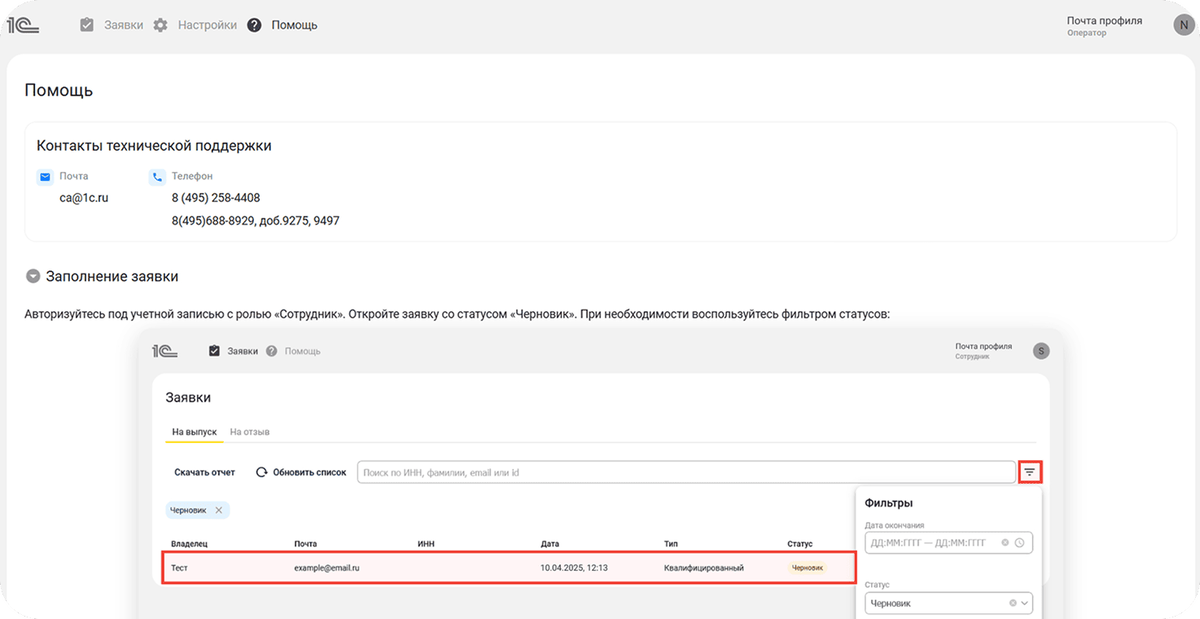Viewport: 1200px width, 619px height.
Task: Click the blue mail icon beside Почта
Action: pos(45,177)
